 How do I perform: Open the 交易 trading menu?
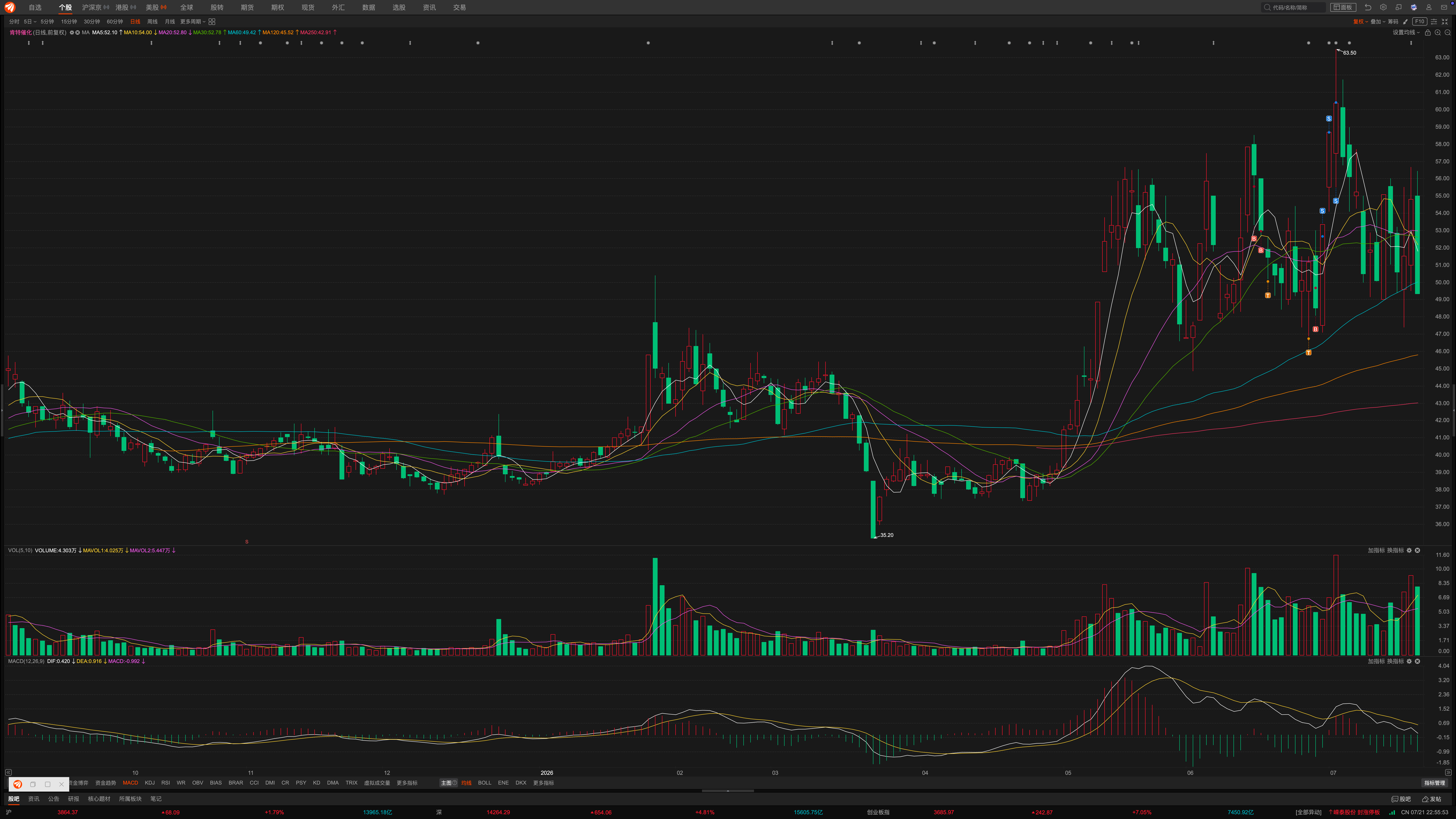click(460, 7)
